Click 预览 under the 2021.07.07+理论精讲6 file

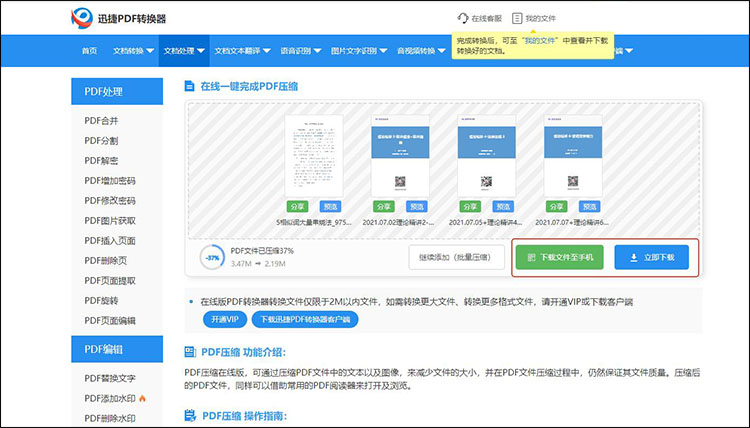[x=589, y=207]
